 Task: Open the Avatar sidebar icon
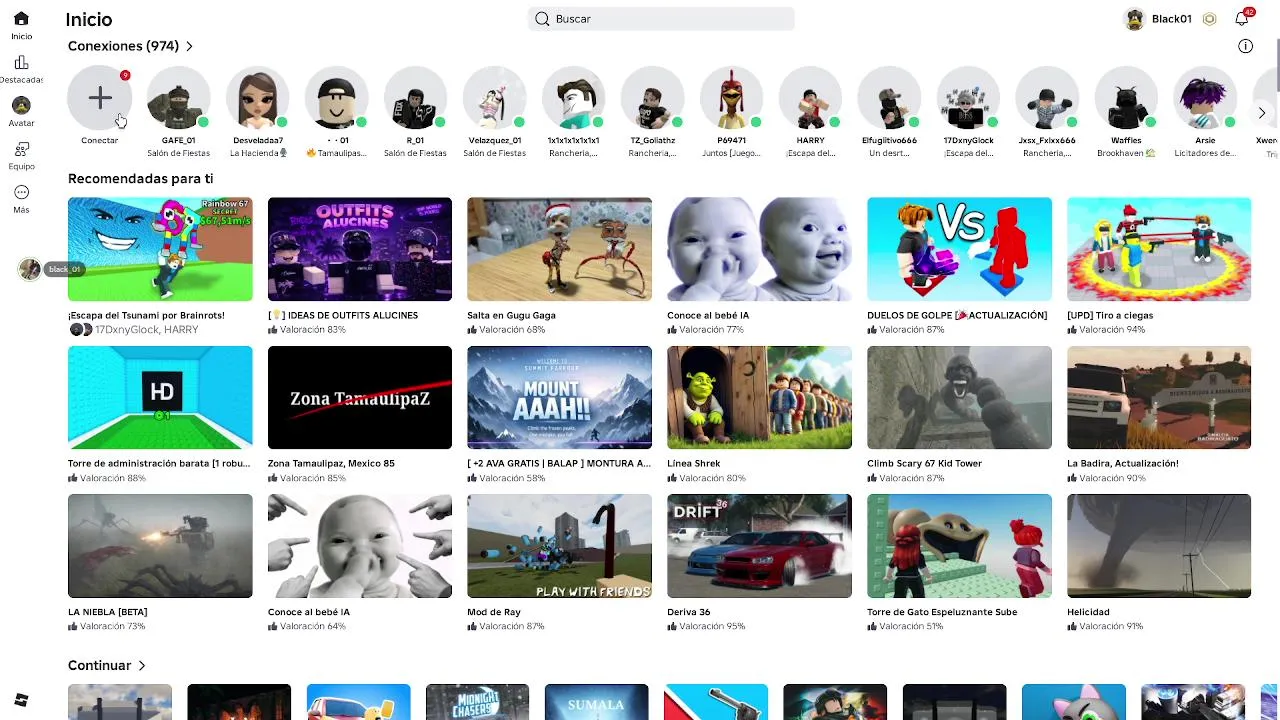coord(21,106)
